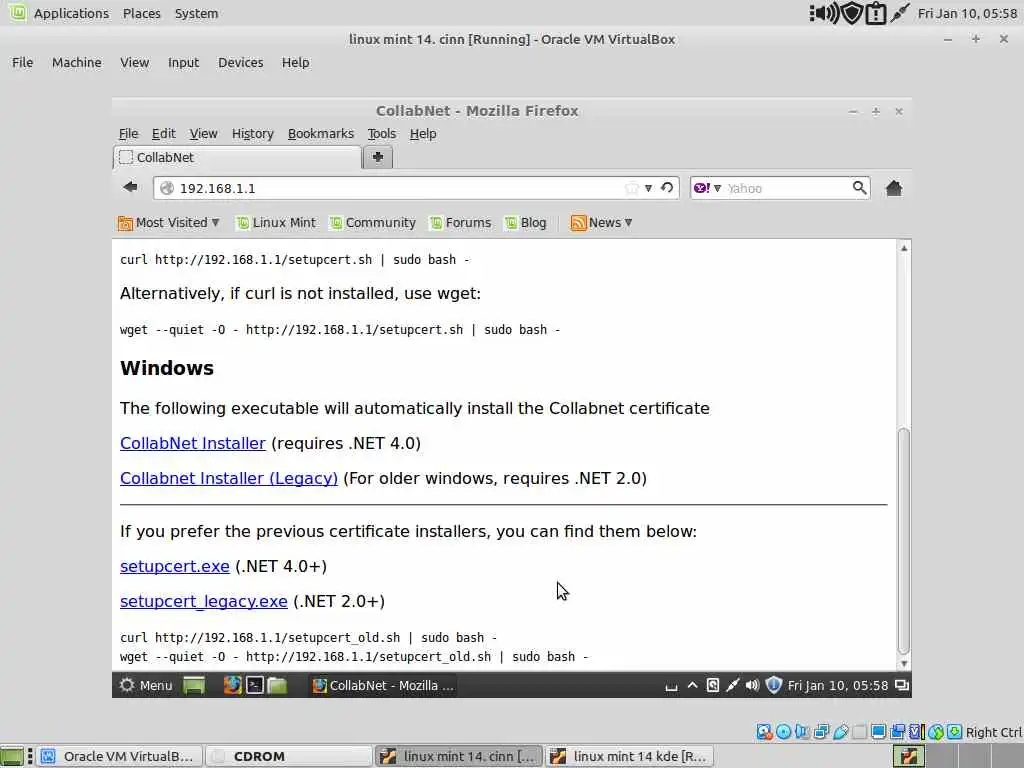
Task: Open VirtualBox Help menu
Action: (295, 63)
